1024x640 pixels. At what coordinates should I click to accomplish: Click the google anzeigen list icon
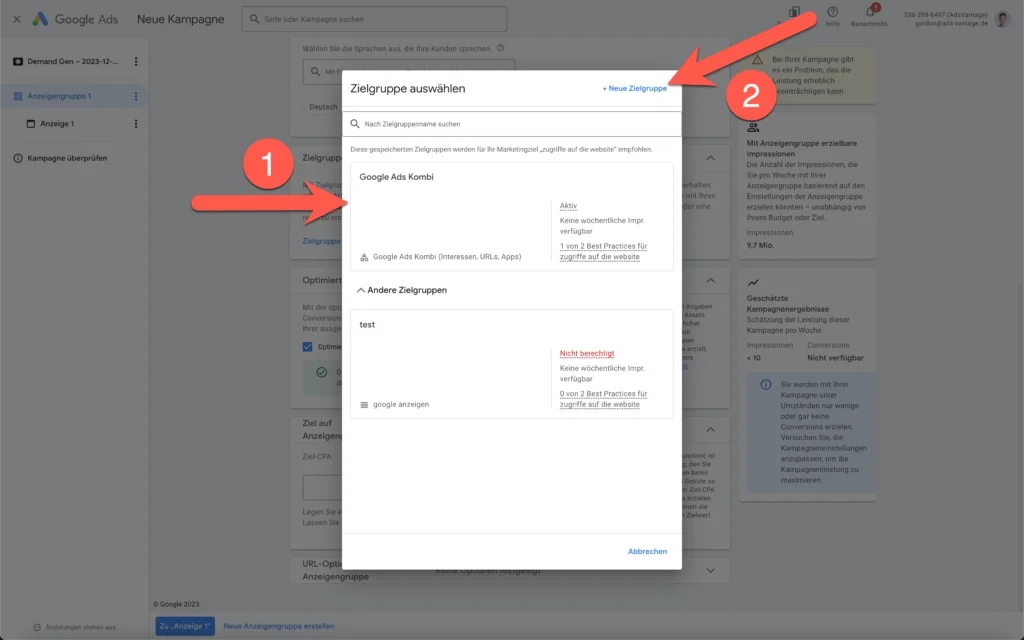[x=364, y=405]
